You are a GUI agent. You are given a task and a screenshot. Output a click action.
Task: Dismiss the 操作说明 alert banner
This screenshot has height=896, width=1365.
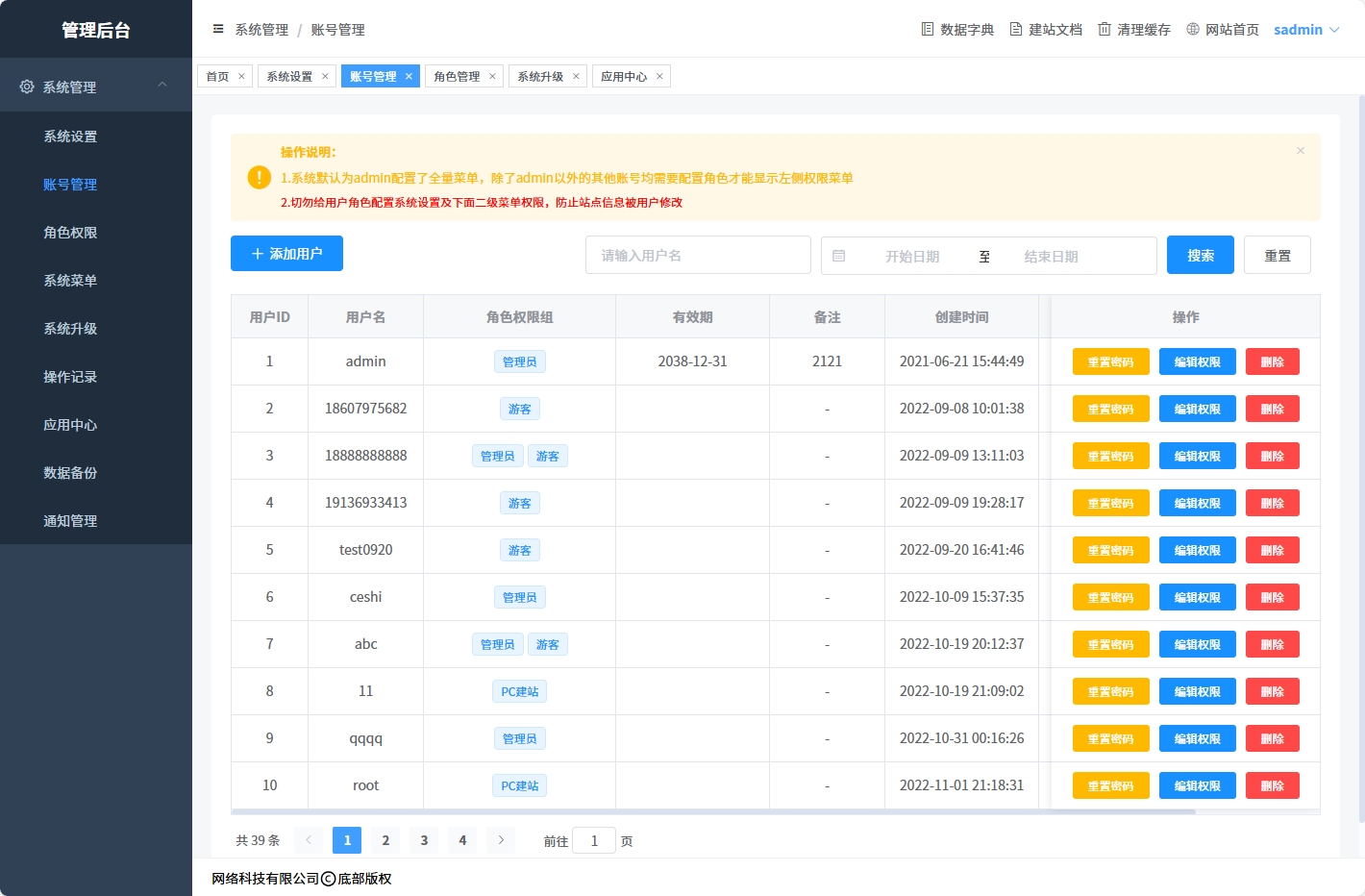(x=1301, y=151)
